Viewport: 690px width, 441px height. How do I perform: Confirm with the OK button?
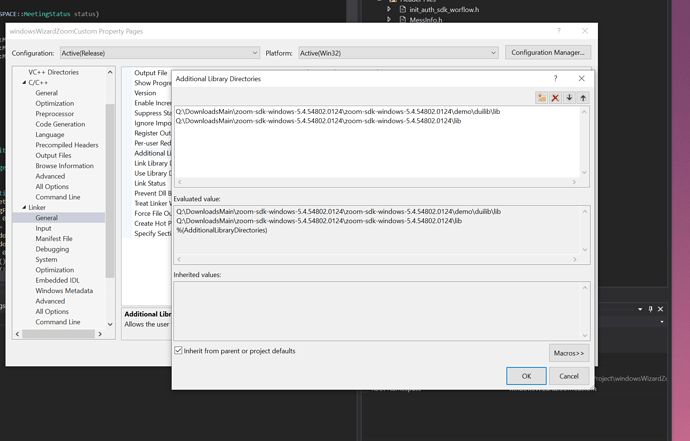tap(526, 376)
